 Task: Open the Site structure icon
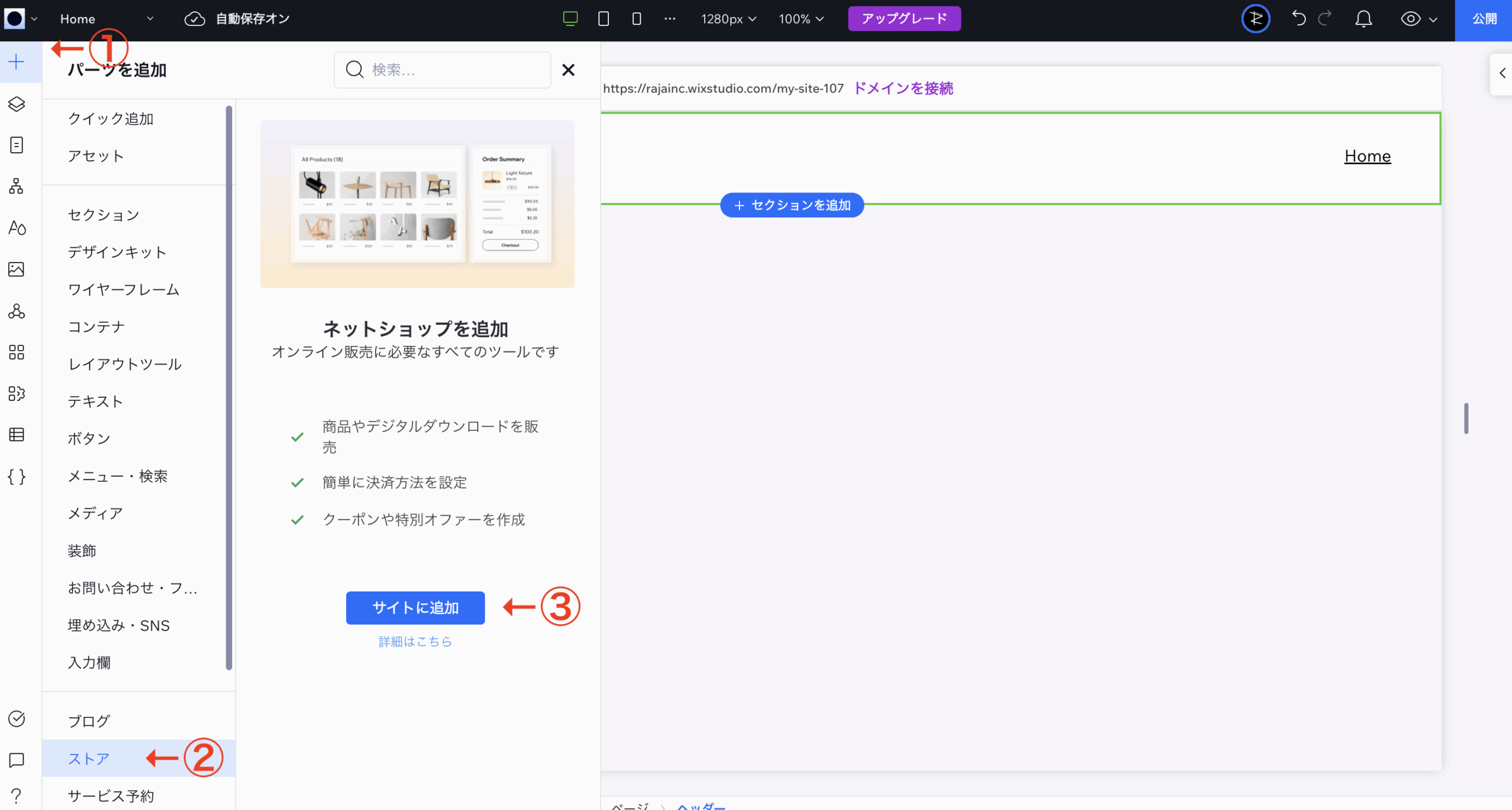17,187
